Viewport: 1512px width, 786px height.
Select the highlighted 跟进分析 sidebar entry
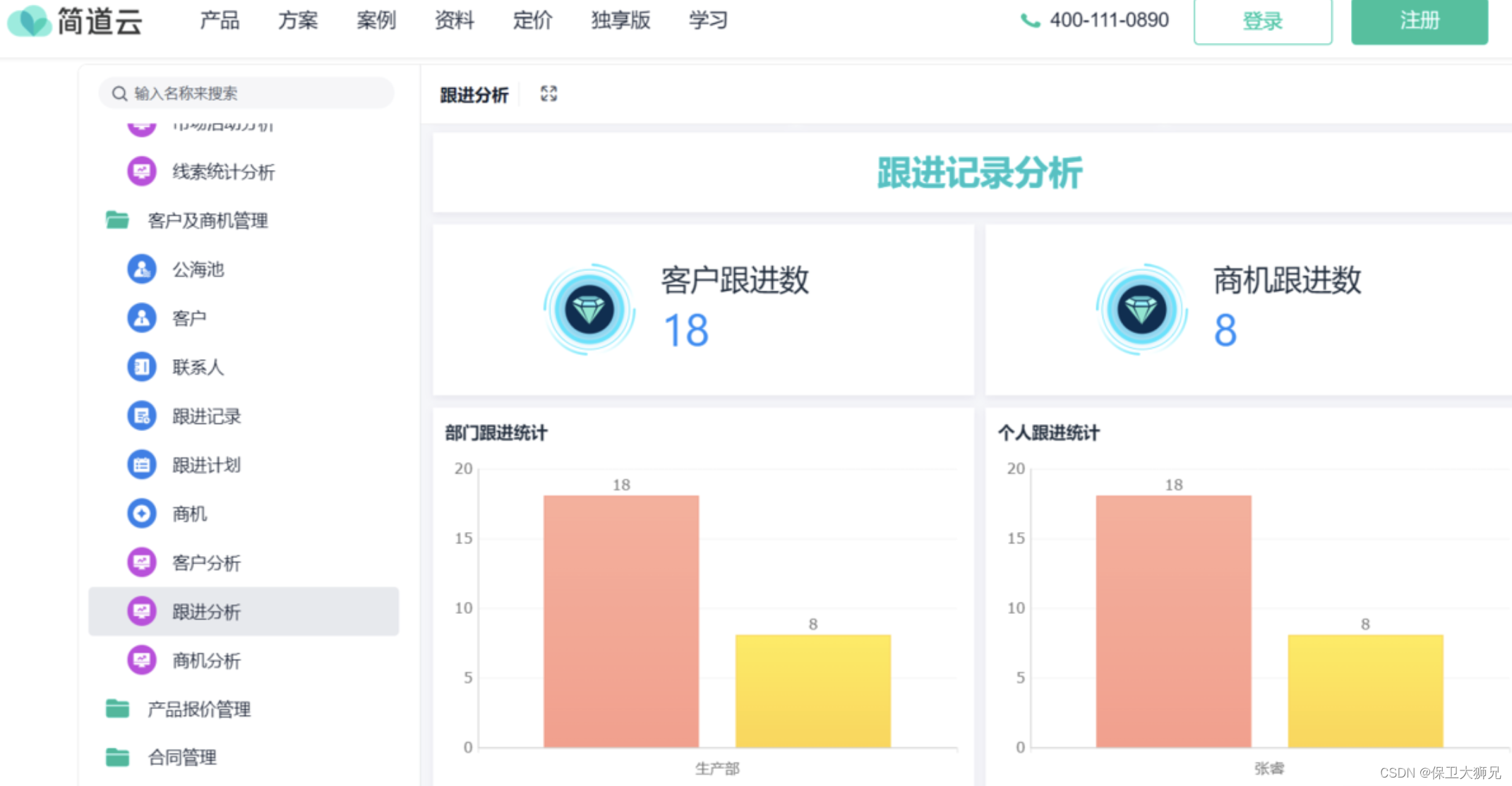tap(244, 611)
